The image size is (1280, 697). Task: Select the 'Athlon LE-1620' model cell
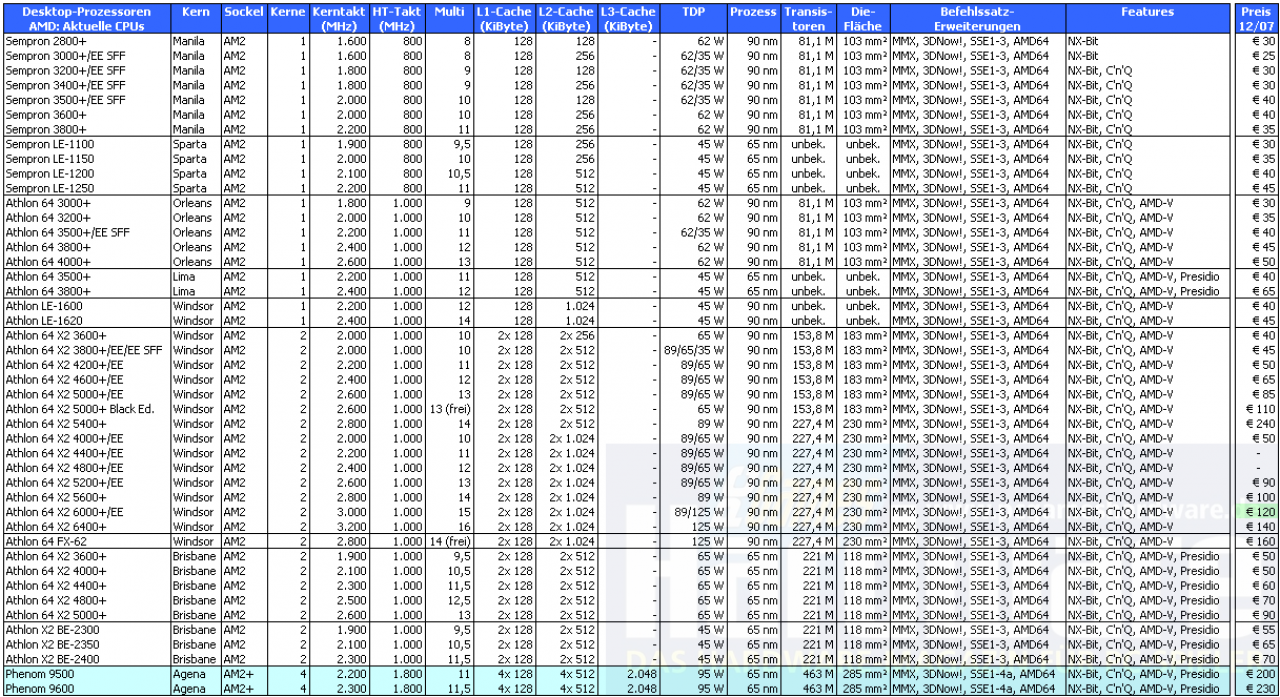[44, 321]
